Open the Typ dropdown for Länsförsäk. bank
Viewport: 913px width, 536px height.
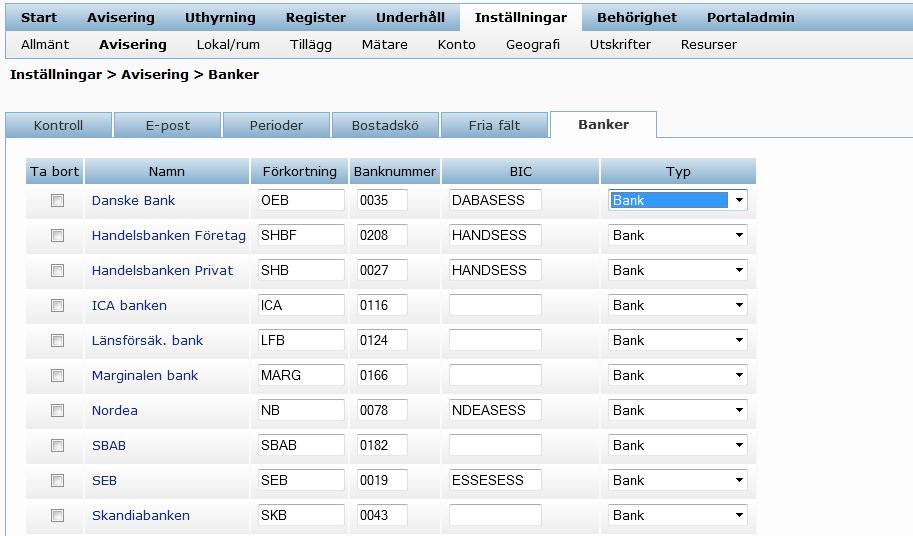[678, 340]
